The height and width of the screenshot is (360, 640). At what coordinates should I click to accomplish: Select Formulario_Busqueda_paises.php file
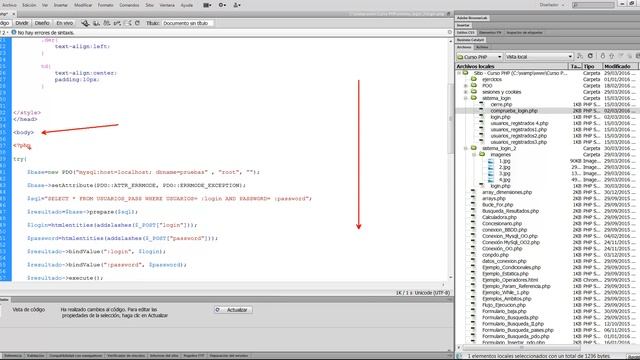click(x=518, y=330)
